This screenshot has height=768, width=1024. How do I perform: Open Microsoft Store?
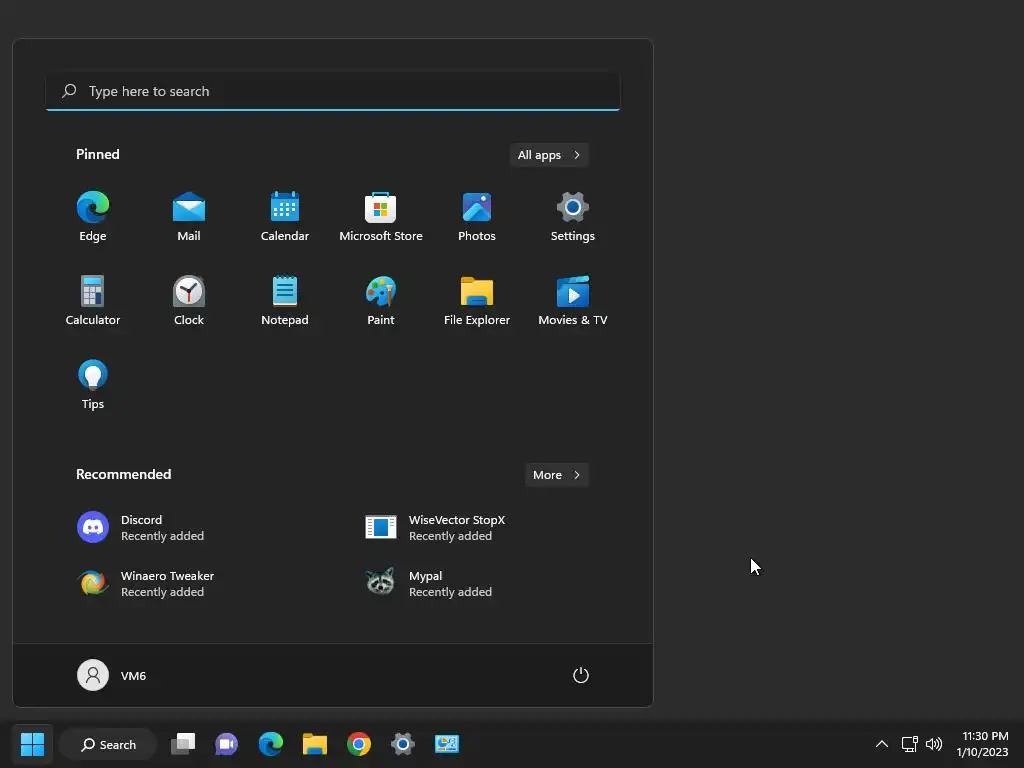[x=381, y=217]
